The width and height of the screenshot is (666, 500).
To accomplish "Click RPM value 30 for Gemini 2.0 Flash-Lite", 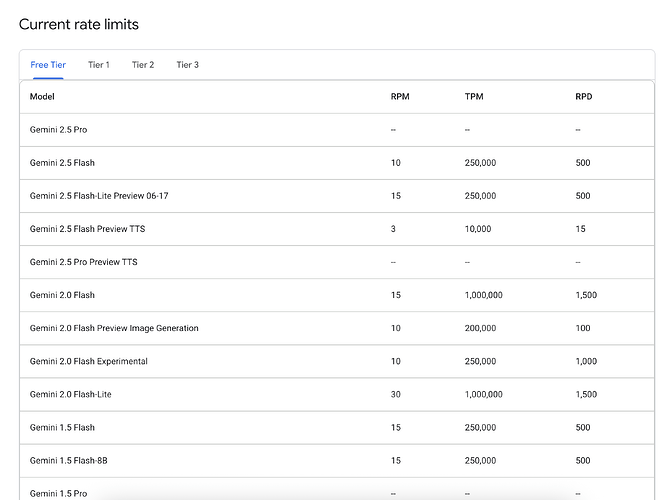I will (395, 395).
